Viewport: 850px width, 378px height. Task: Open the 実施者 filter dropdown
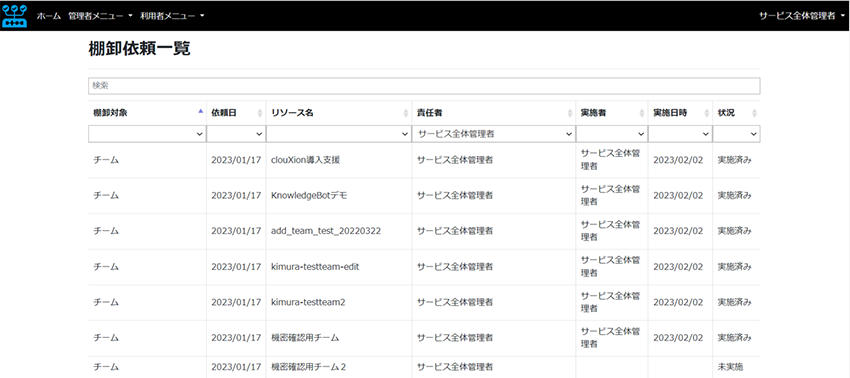[x=612, y=133]
